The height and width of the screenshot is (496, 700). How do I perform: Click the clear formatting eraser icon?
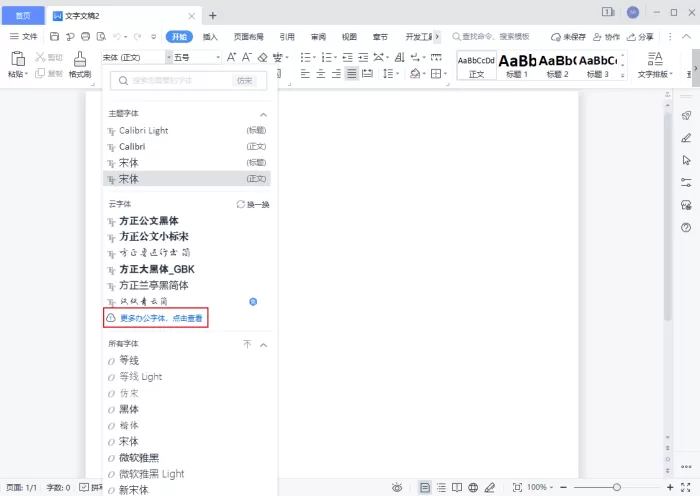click(x=263, y=57)
